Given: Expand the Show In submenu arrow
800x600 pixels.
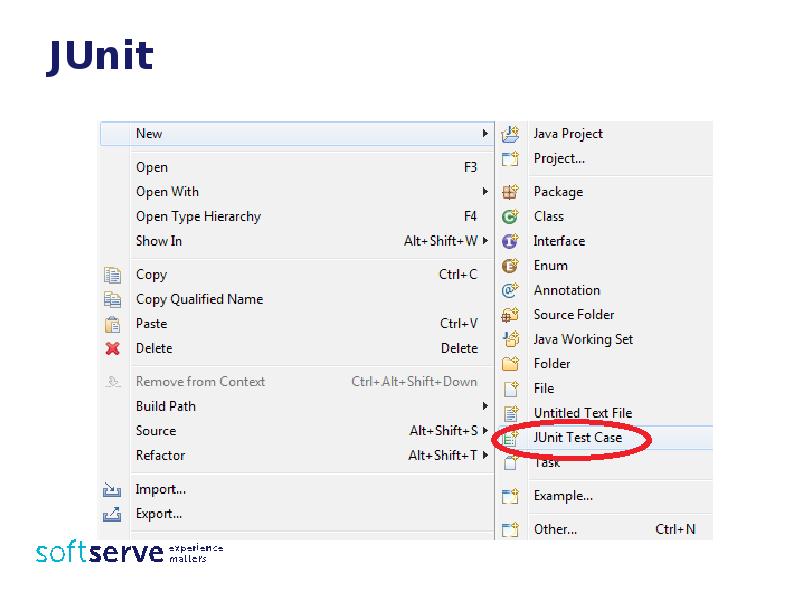Looking at the screenshot, I should tap(485, 241).
